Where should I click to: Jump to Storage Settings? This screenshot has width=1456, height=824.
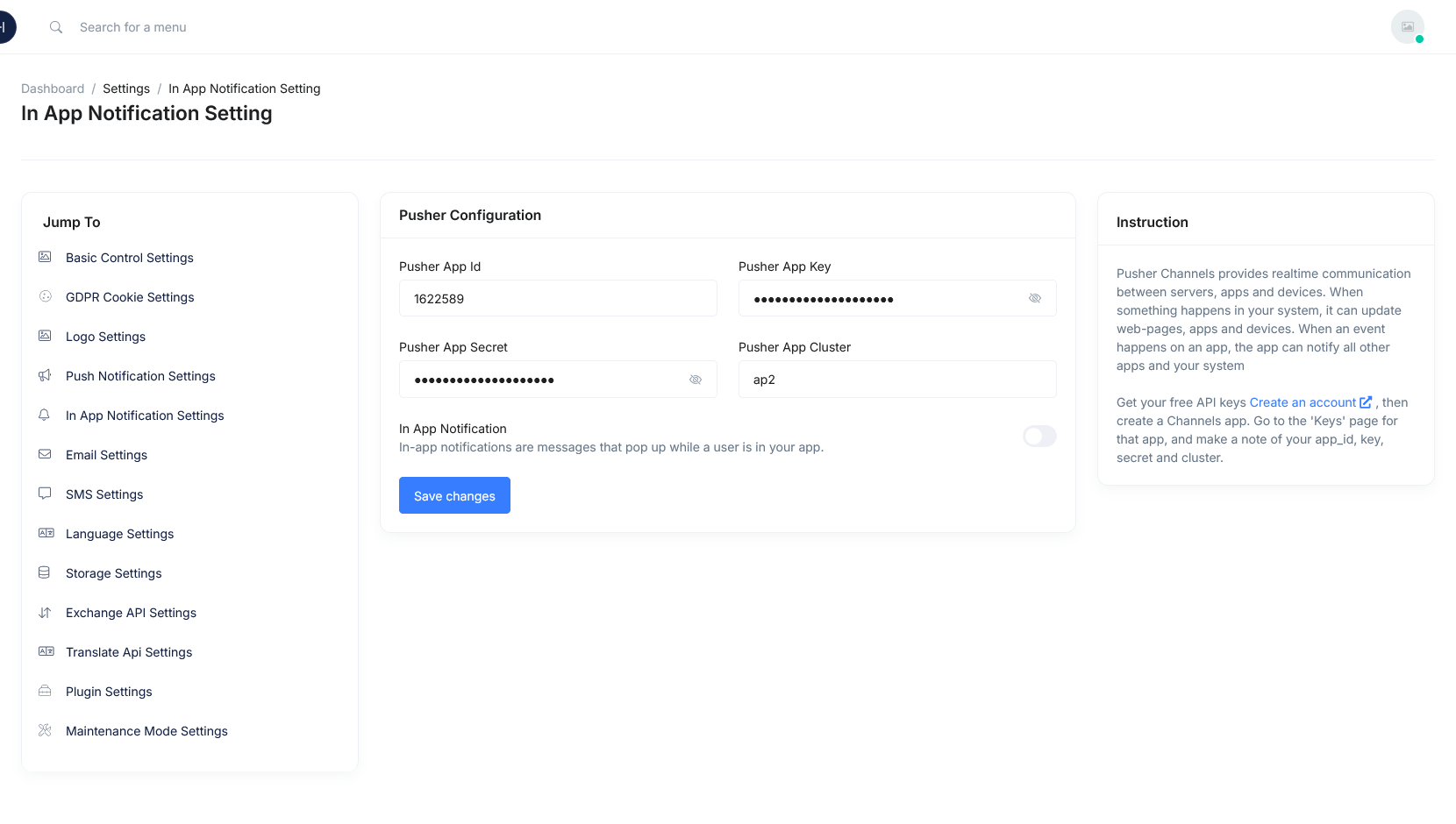(114, 573)
